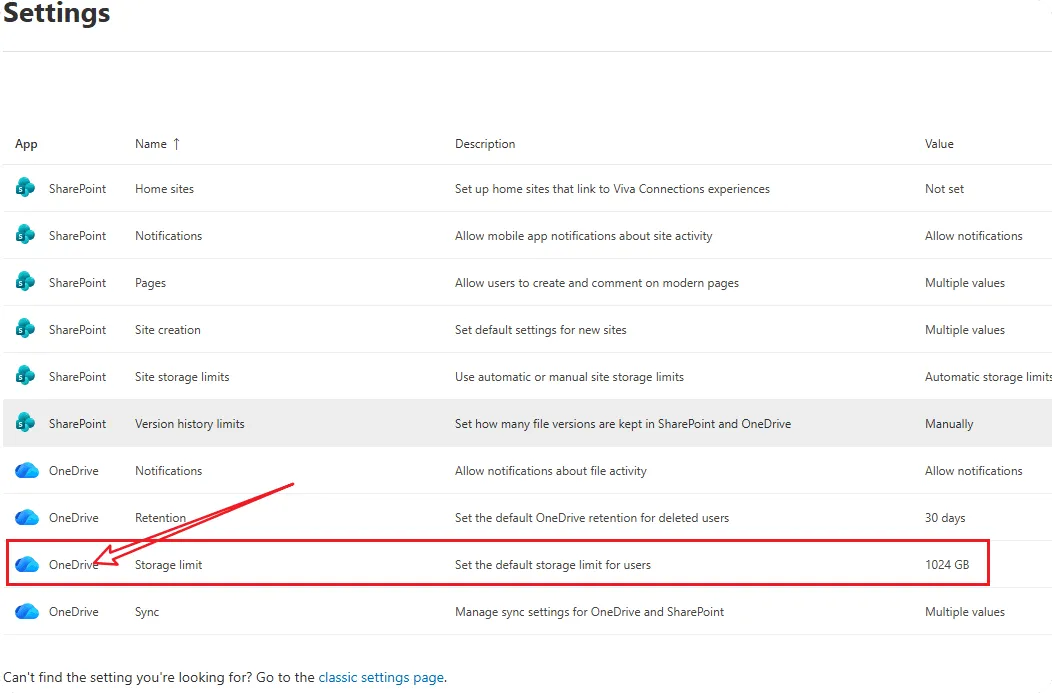1052x693 pixels.
Task: Click 'SharePoint' label in Home sites row
Action: [77, 189]
